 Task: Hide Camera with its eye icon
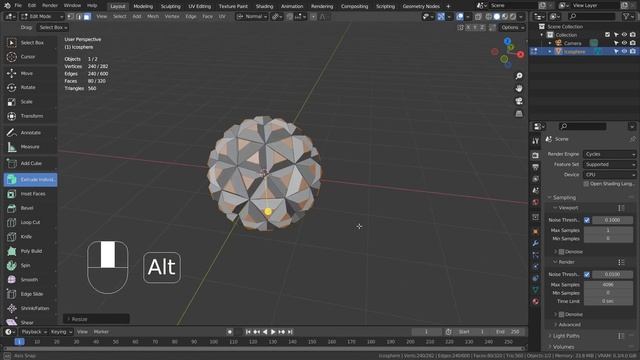tap(624, 43)
